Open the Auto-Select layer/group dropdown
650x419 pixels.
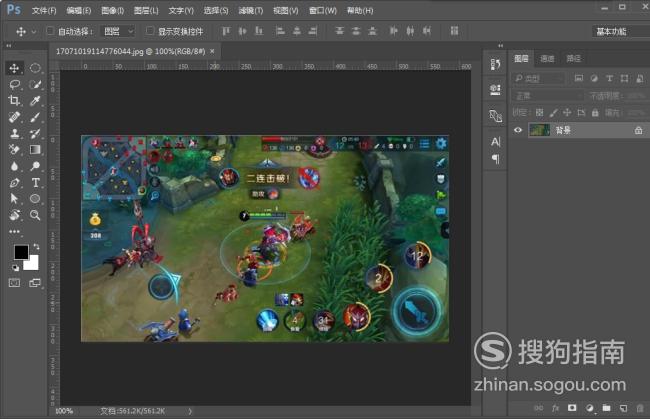119,31
